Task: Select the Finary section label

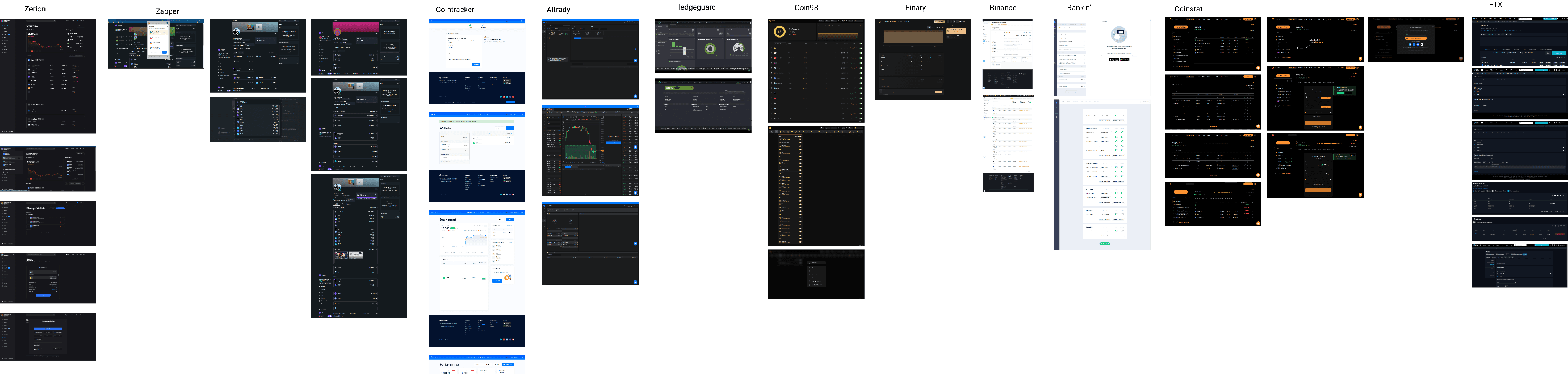Action: (915, 8)
